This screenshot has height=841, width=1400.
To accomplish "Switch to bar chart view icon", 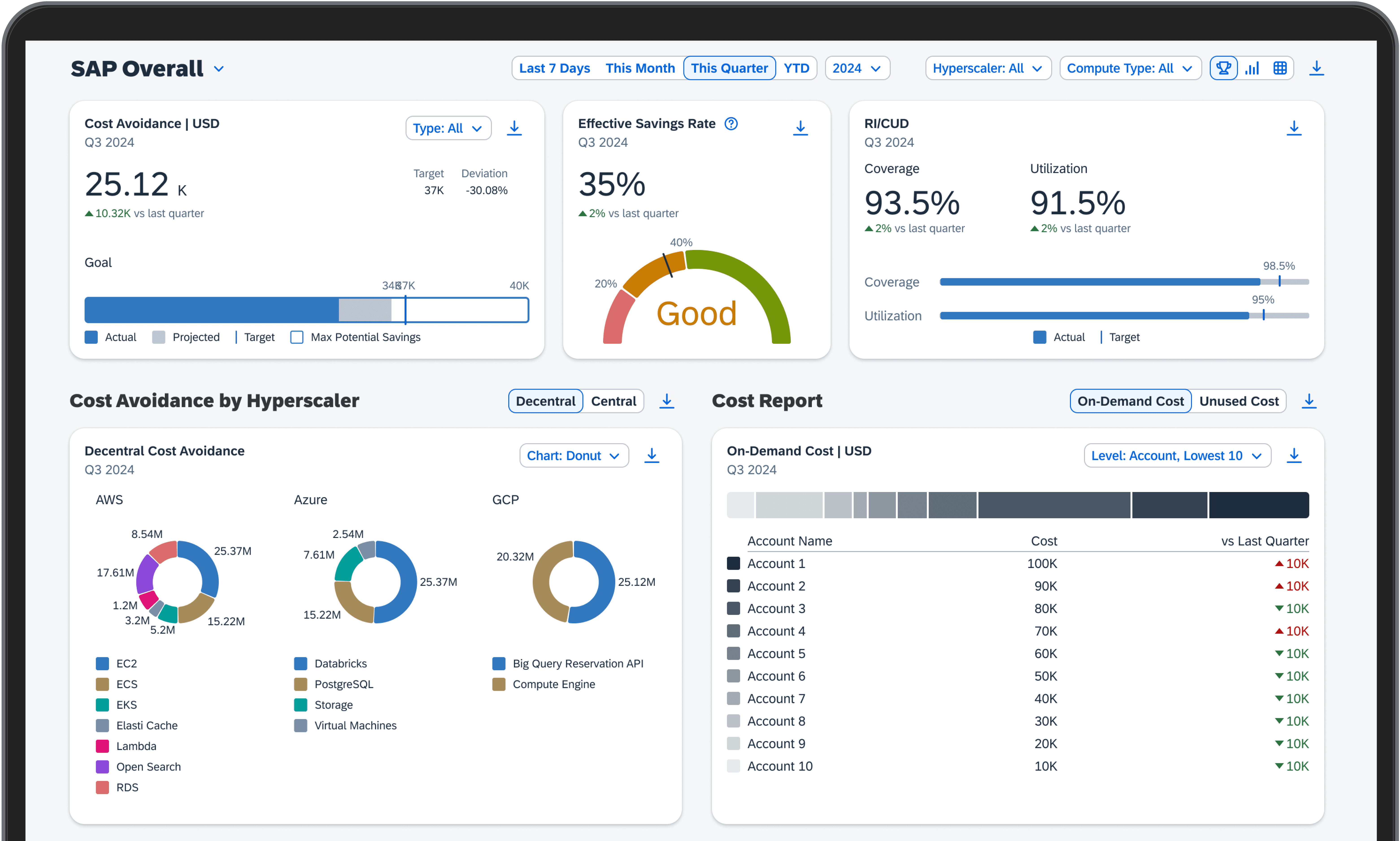I will tap(1252, 68).
